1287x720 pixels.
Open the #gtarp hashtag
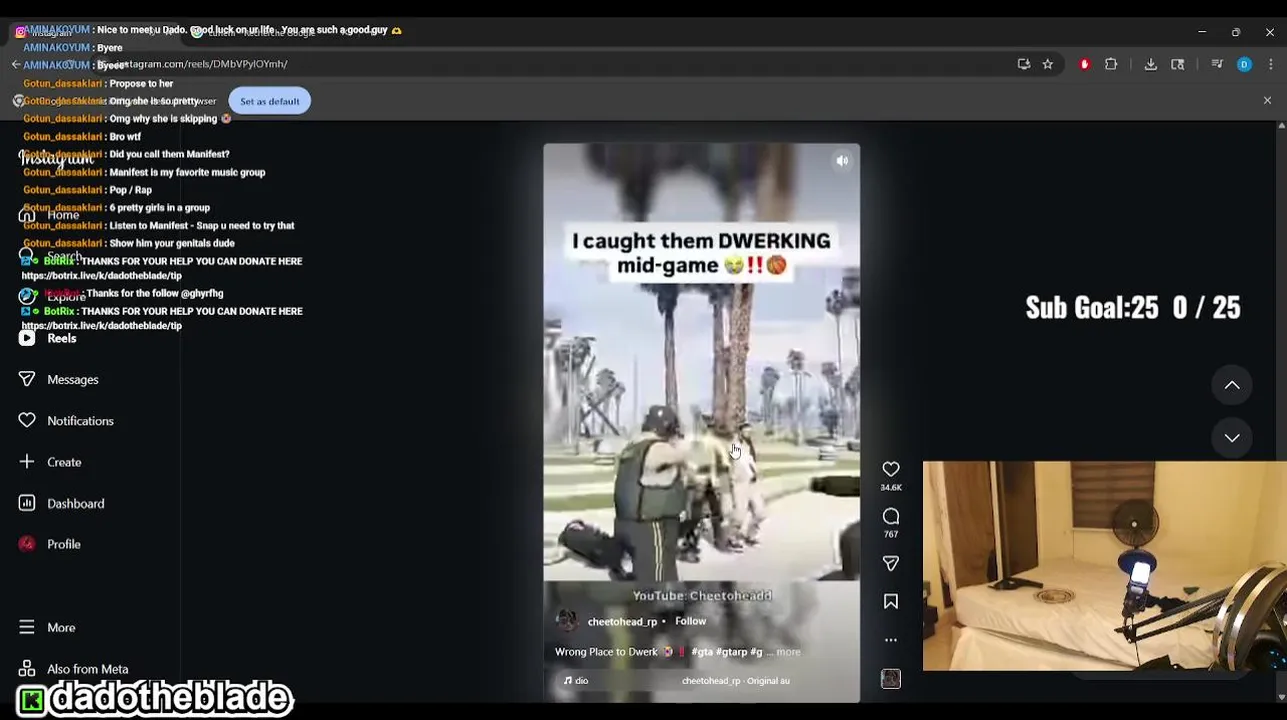(x=733, y=652)
